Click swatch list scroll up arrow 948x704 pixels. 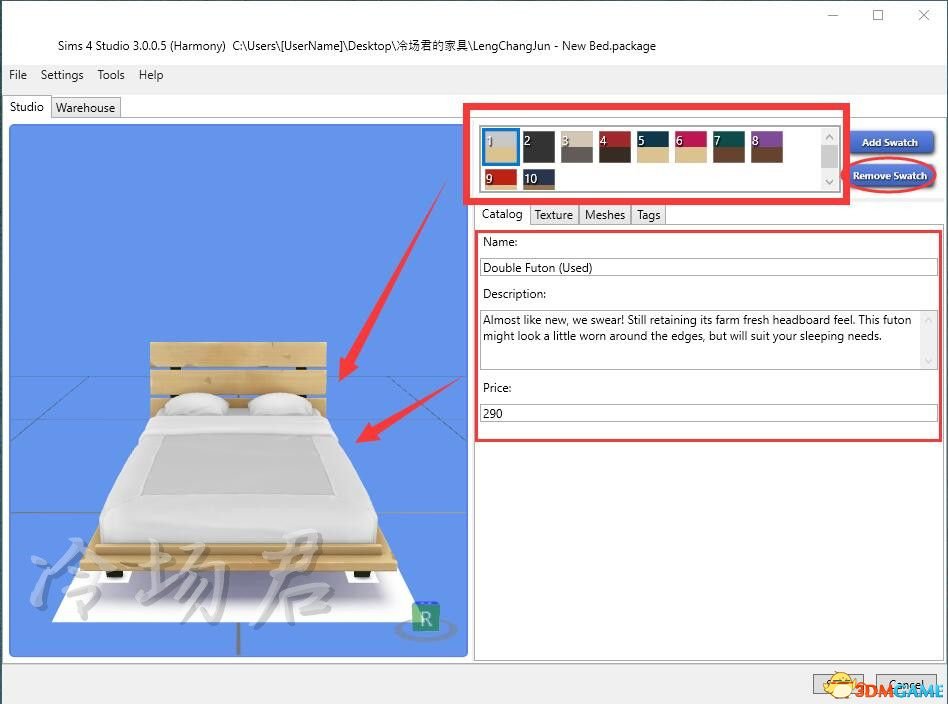pos(829,137)
